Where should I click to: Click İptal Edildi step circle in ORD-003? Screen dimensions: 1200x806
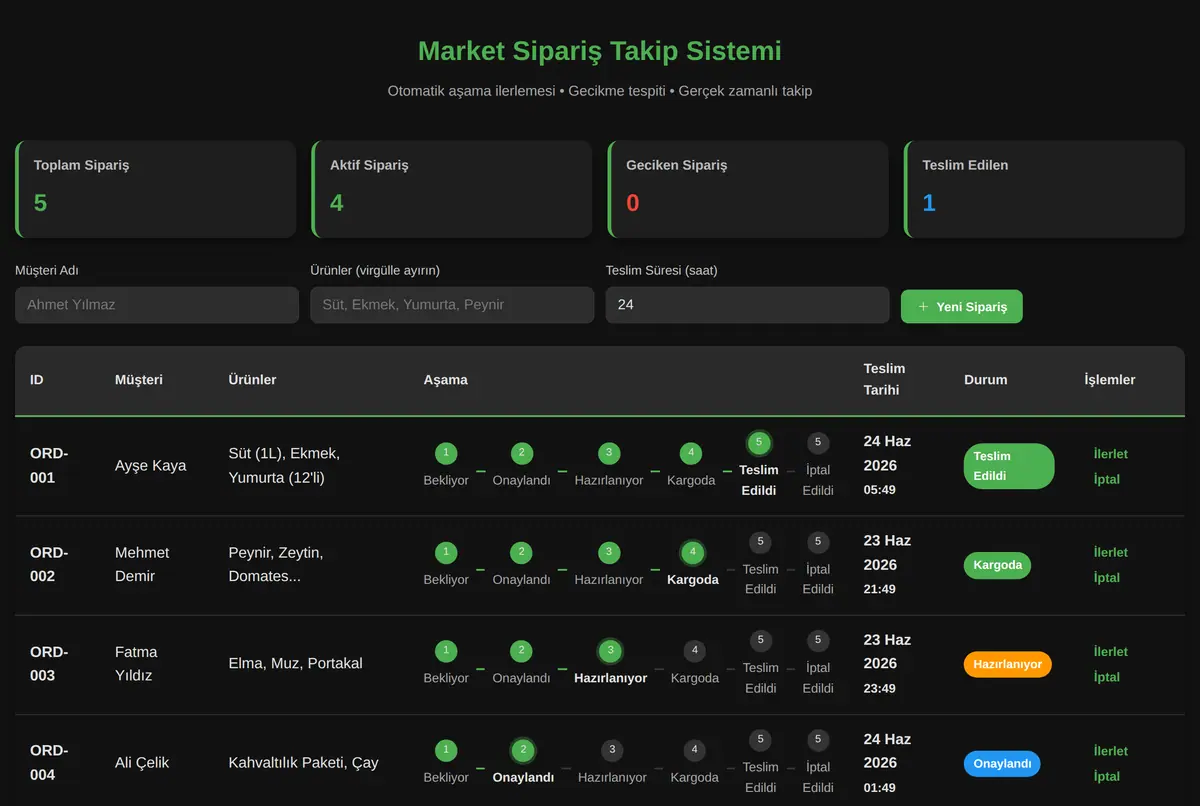[x=818, y=640]
